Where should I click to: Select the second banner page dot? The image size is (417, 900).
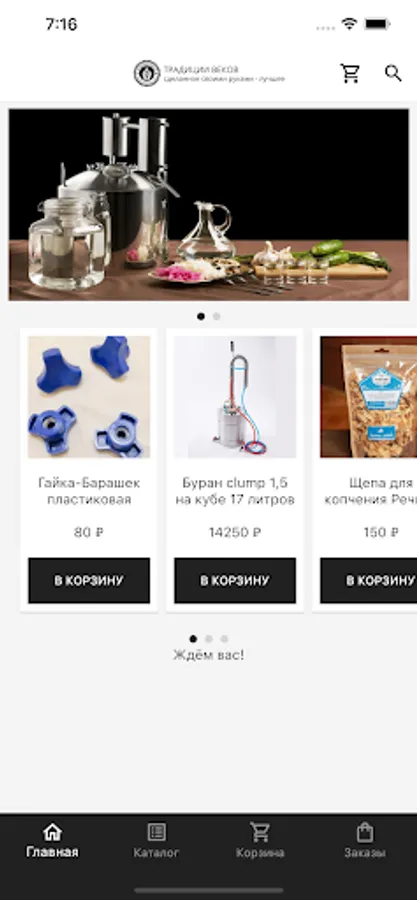tap(216, 316)
